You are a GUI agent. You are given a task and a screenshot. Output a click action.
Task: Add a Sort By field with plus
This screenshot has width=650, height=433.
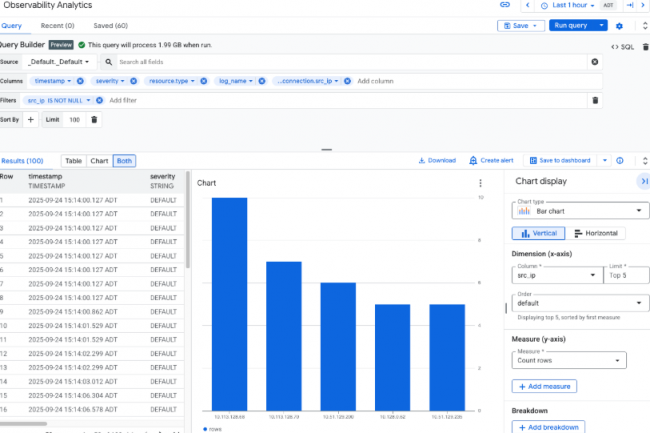[30, 120]
